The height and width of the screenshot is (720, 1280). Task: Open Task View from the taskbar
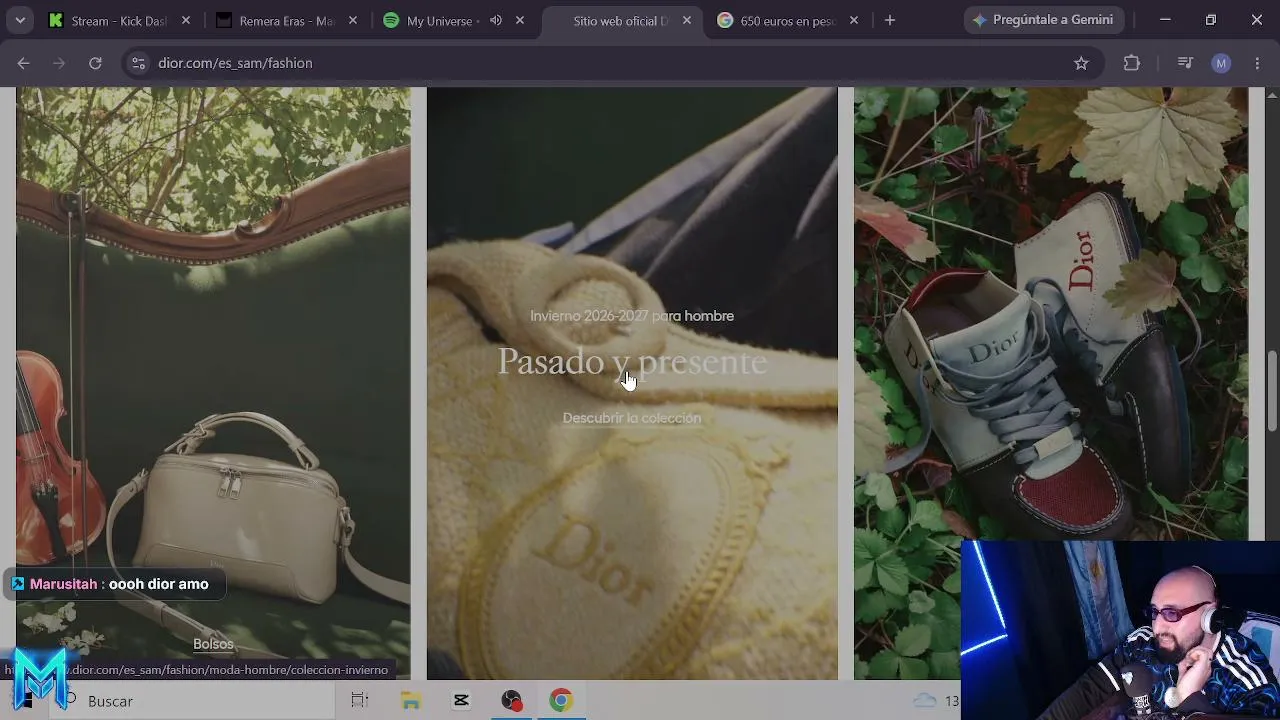point(360,701)
